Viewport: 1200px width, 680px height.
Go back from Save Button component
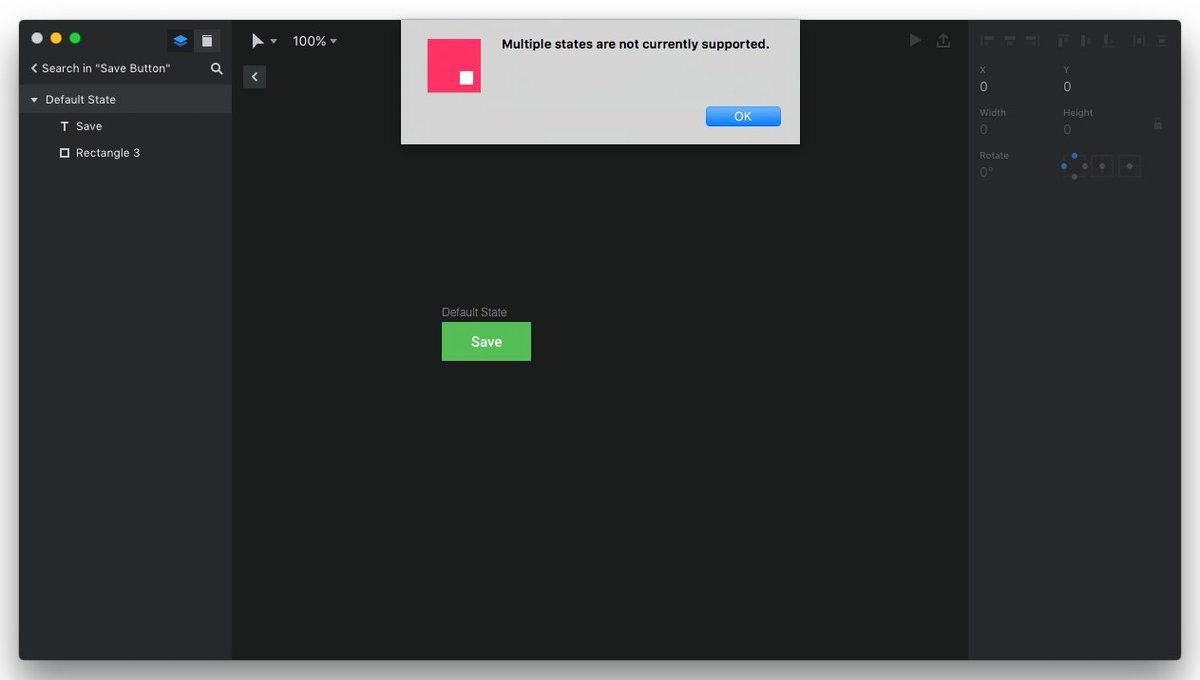[34, 69]
